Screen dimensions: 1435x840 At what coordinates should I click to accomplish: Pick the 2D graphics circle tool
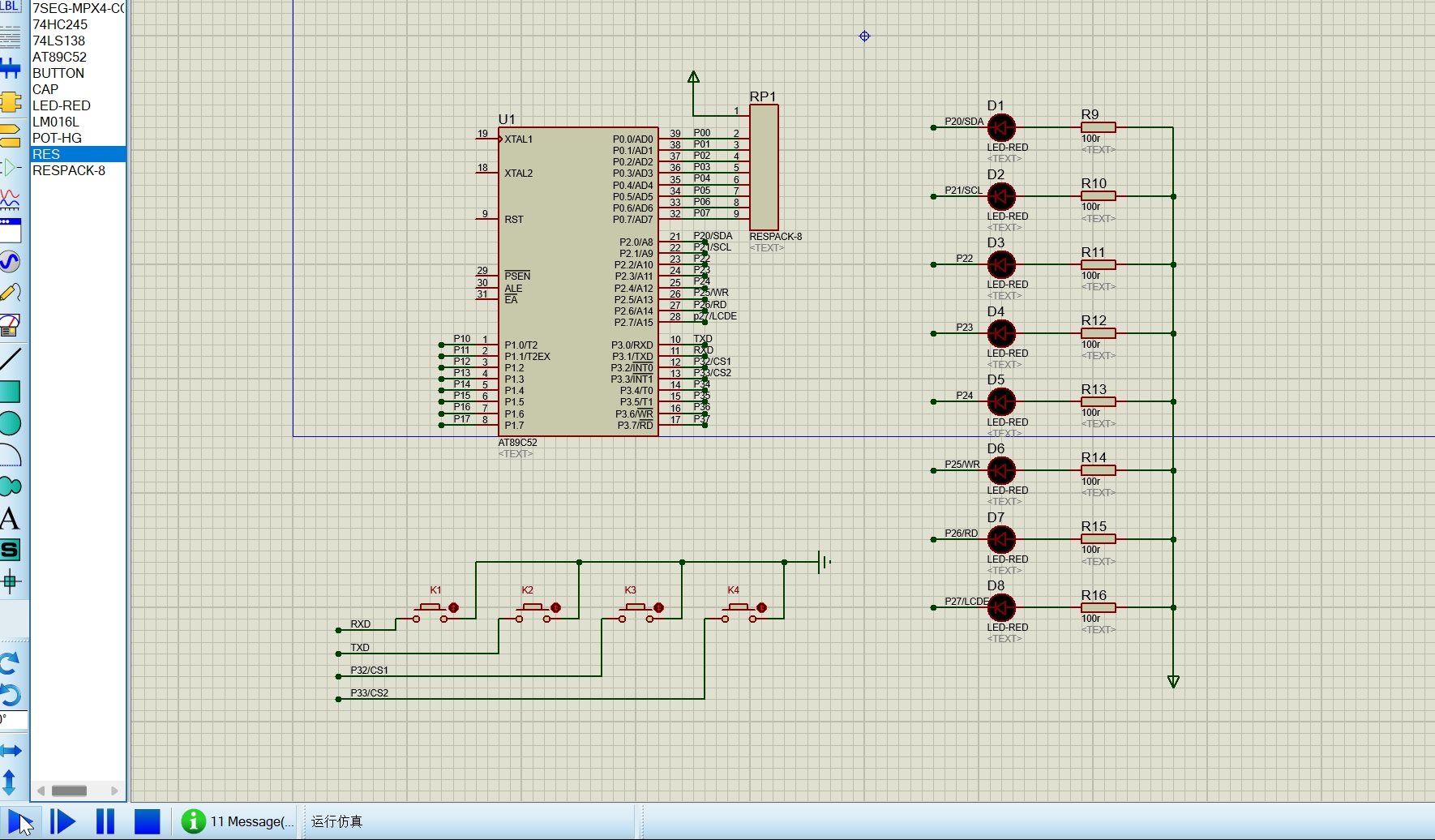pos(10,422)
